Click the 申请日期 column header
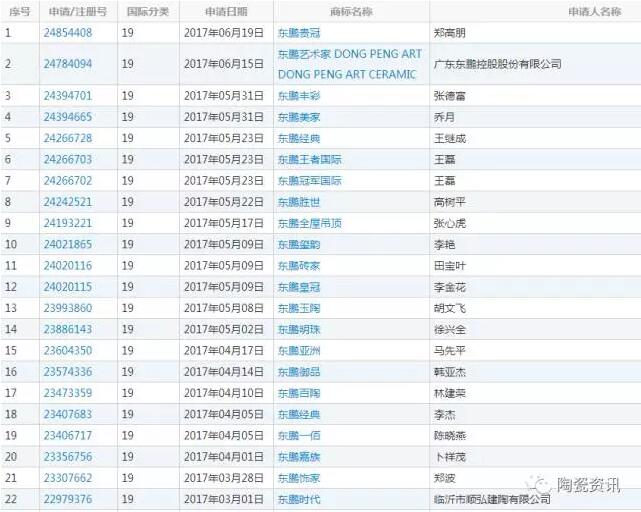 [226, 11]
